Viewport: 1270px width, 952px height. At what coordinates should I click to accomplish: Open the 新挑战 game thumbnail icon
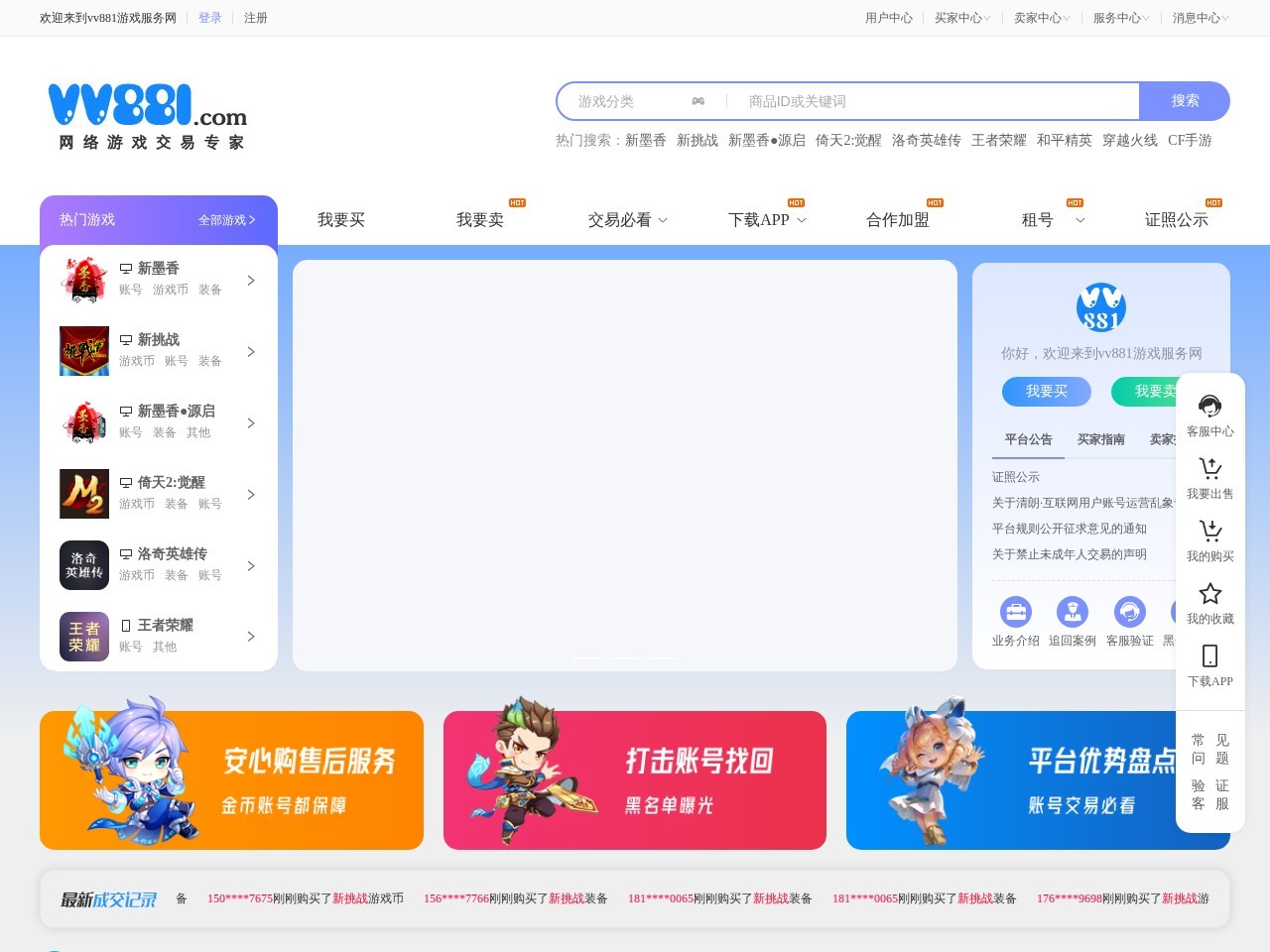pyautogui.click(x=84, y=351)
